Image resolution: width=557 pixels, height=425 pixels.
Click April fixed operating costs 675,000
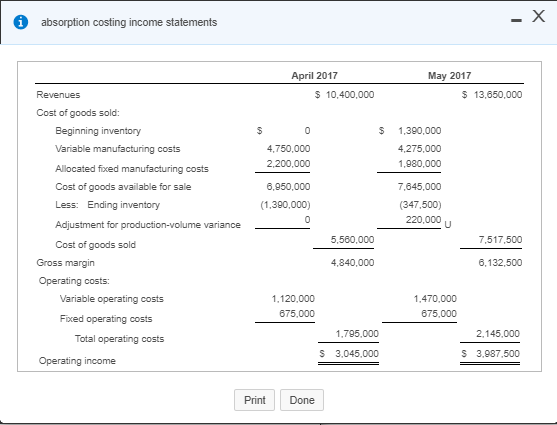[297, 314]
